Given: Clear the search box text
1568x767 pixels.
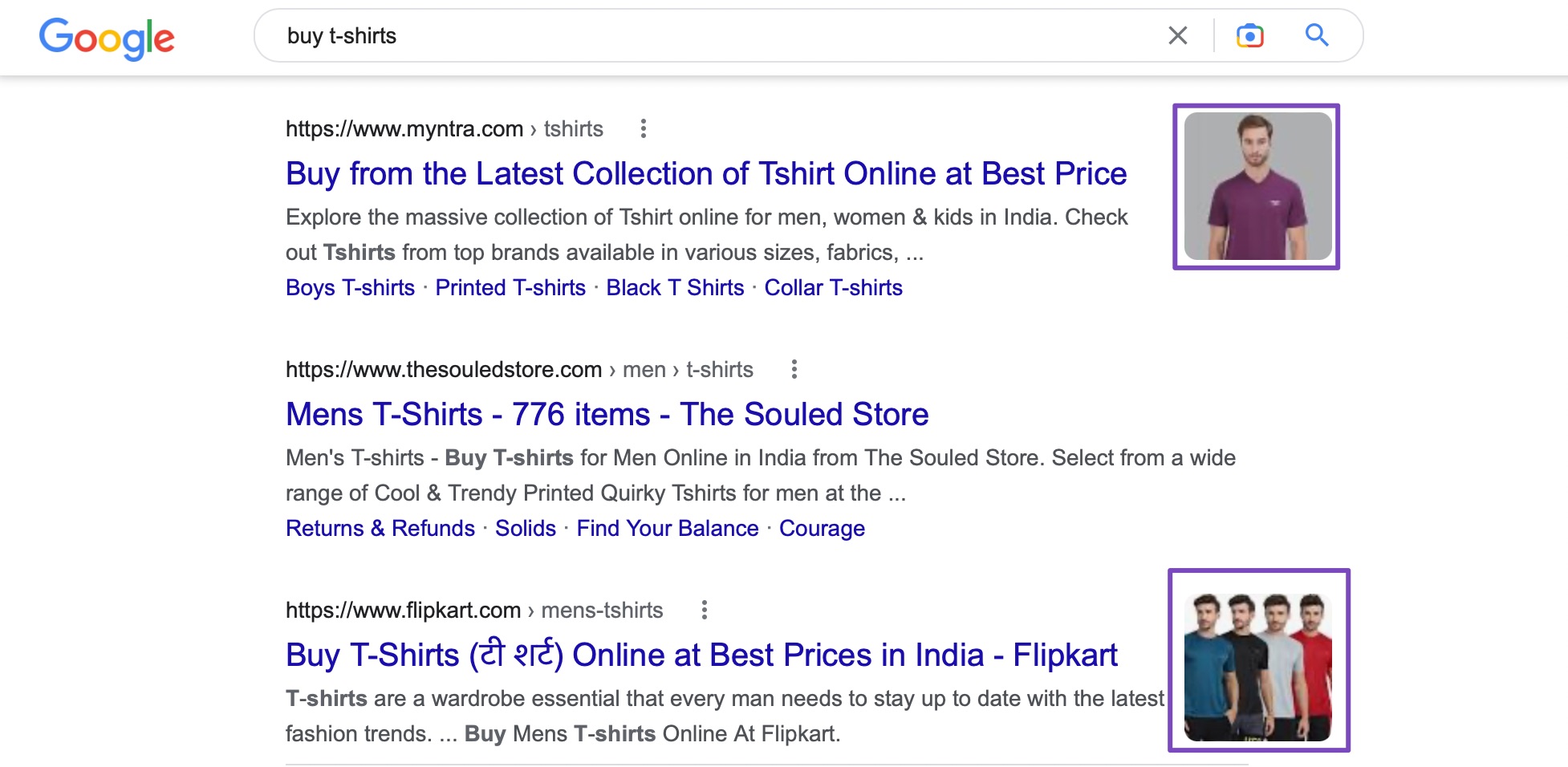Looking at the screenshot, I should point(1177,35).
